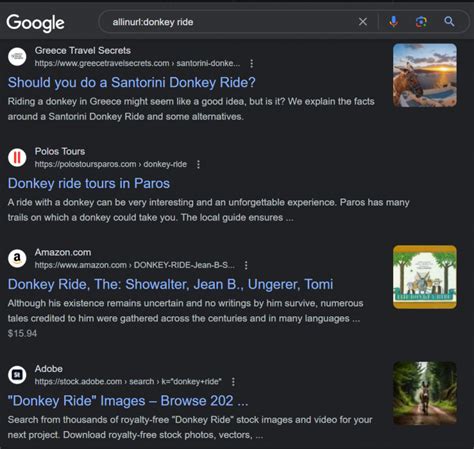Click the Polos Tours favicon

pyautogui.click(x=17, y=157)
